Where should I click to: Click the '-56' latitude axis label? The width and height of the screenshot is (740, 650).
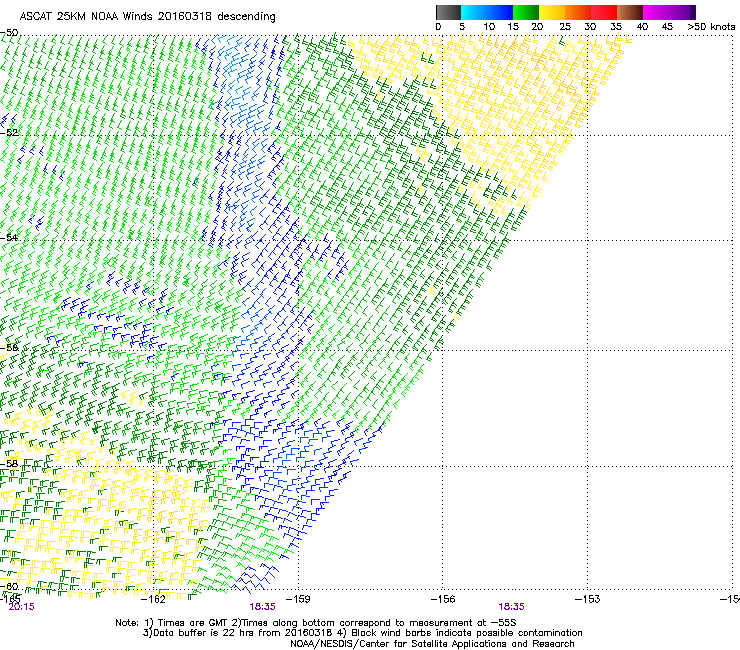coord(9,347)
